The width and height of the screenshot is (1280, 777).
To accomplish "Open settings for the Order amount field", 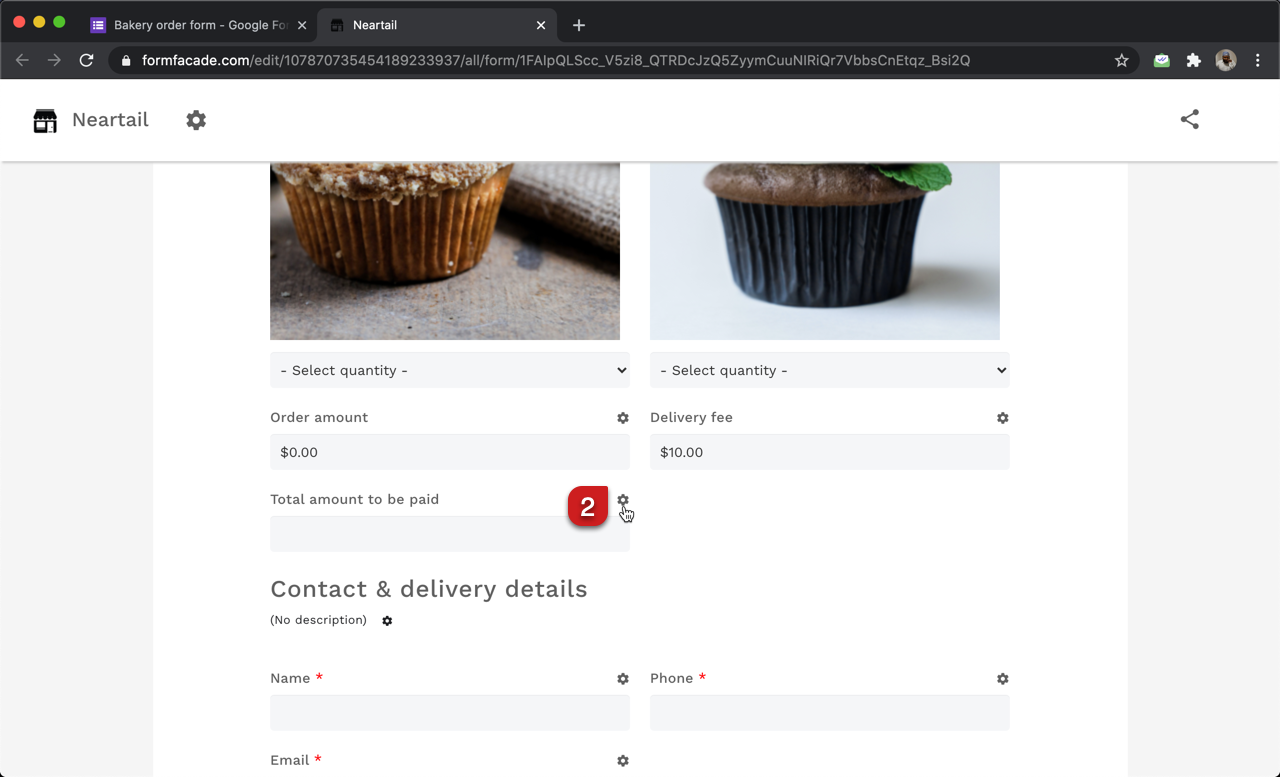I will tap(623, 418).
